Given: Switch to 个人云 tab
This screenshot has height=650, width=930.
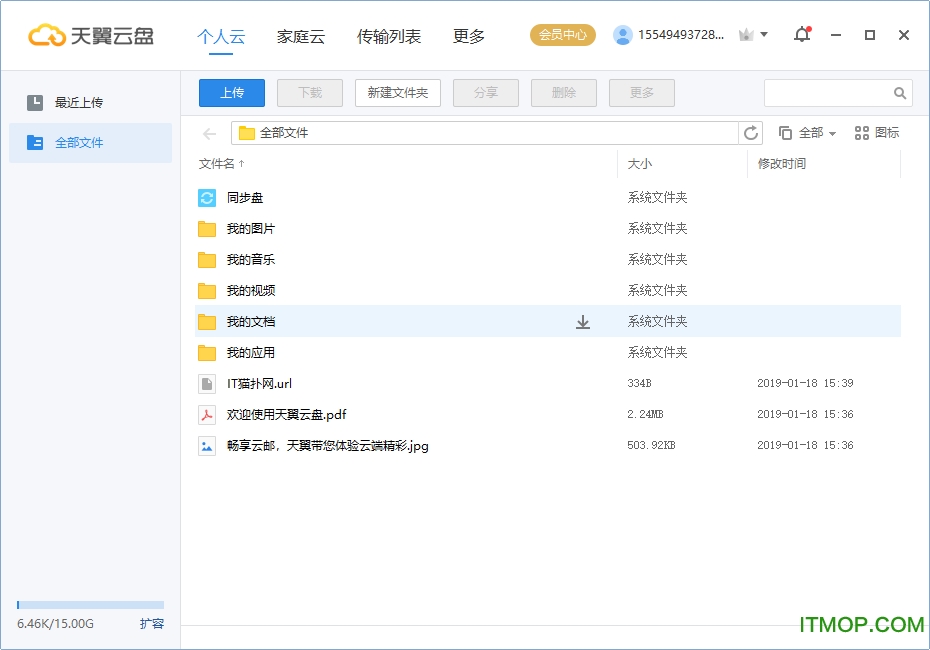Looking at the screenshot, I should [221, 37].
